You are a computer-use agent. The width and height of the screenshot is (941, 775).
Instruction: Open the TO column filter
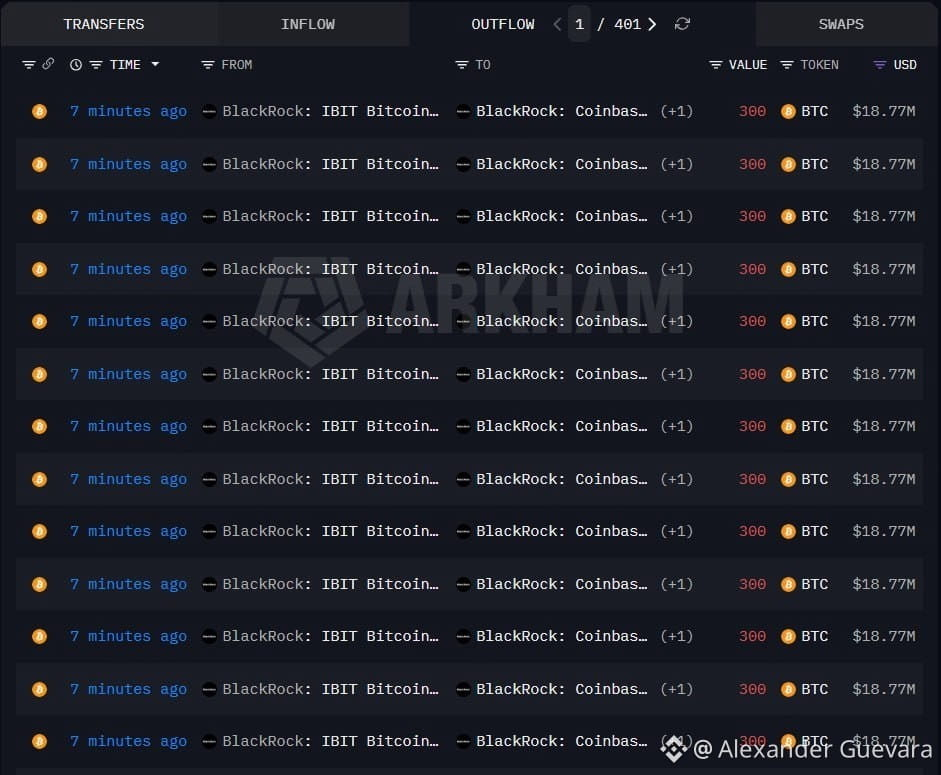point(461,64)
